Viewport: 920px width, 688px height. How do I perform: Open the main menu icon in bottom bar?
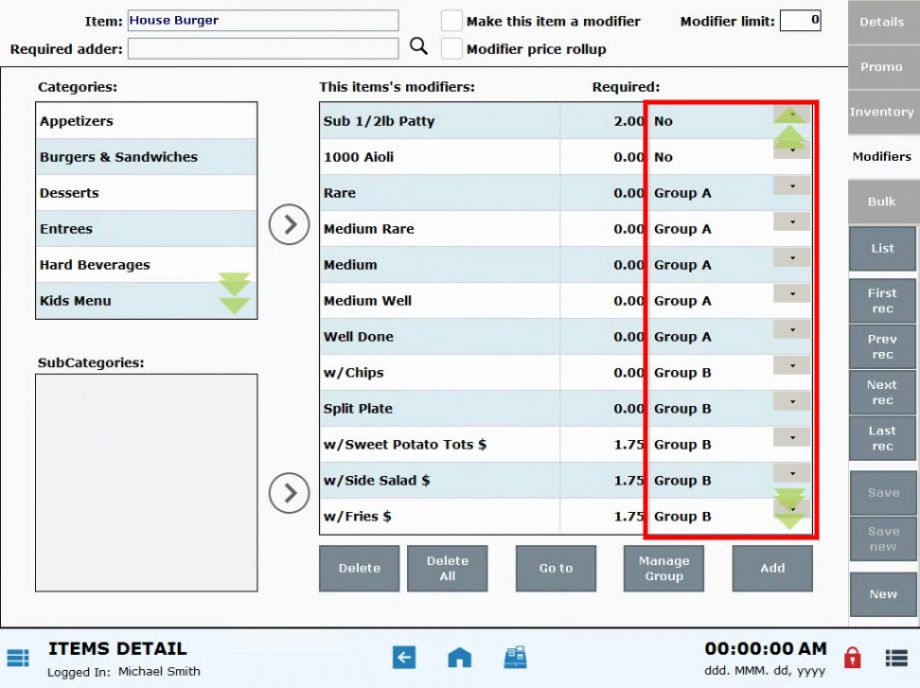pyautogui.click(x=18, y=658)
